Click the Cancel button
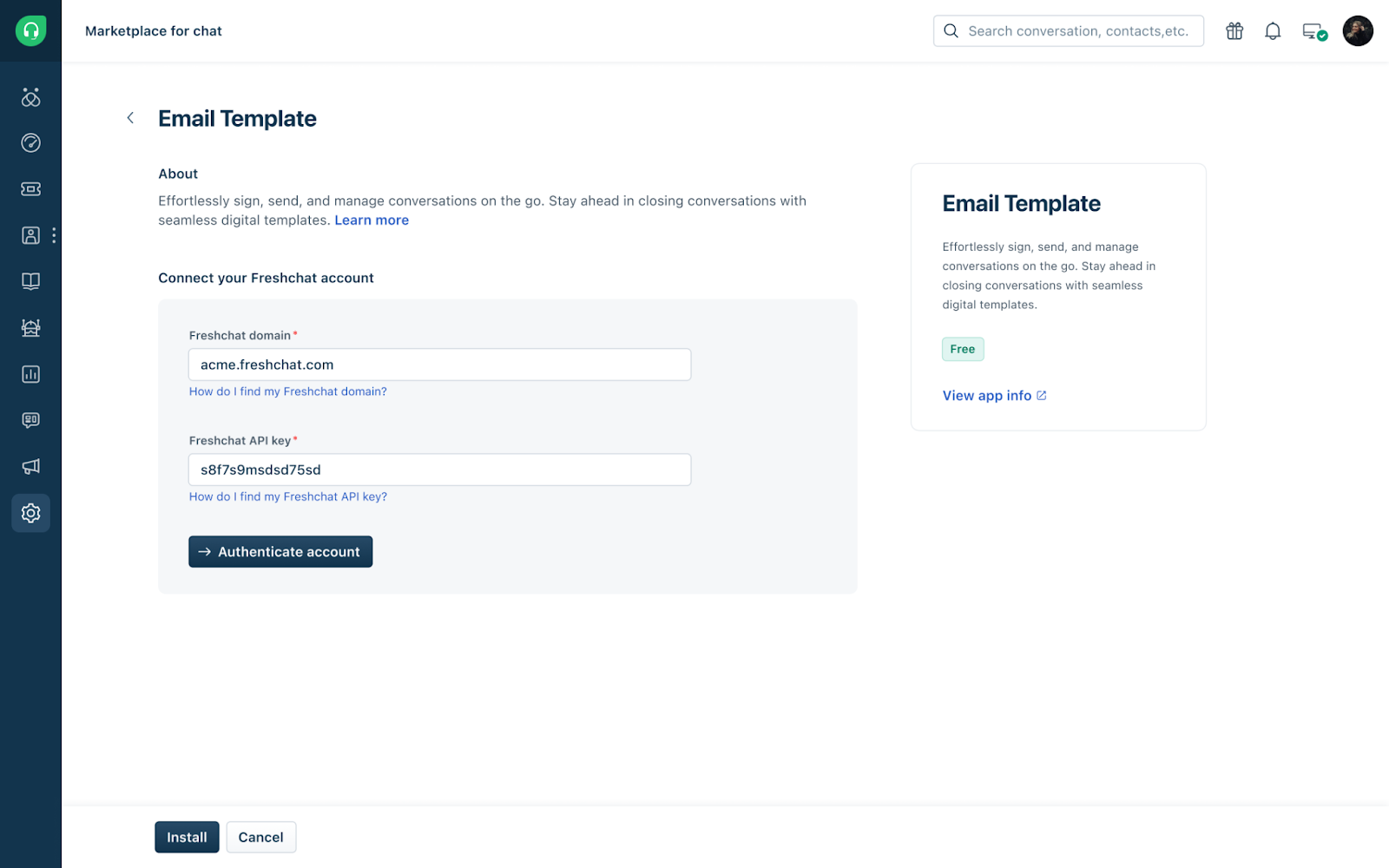 tap(261, 838)
